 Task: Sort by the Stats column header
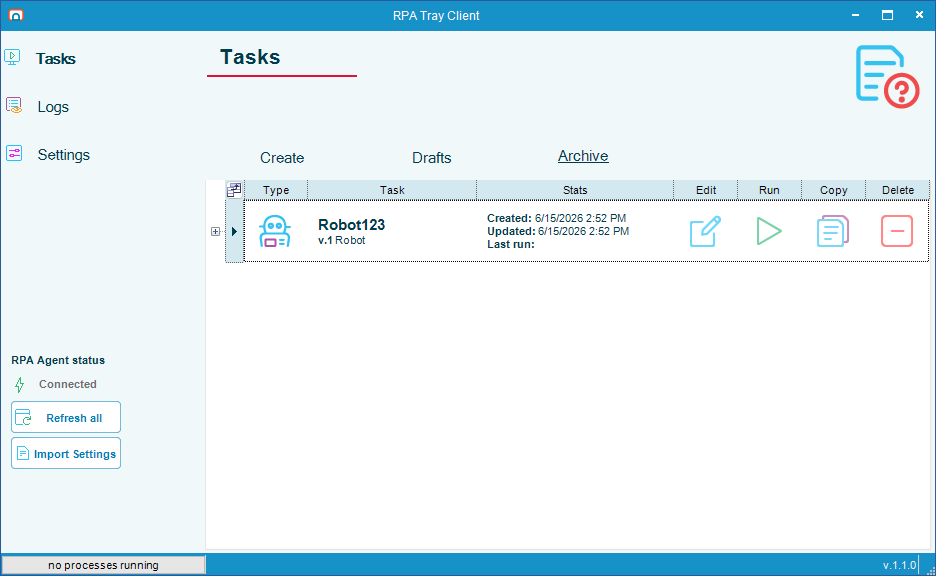[x=575, y=190]
